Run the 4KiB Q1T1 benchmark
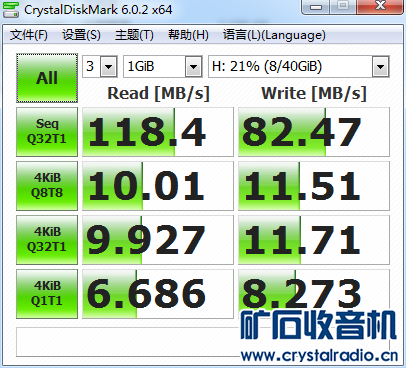The image size is (406, 368). 47,294
